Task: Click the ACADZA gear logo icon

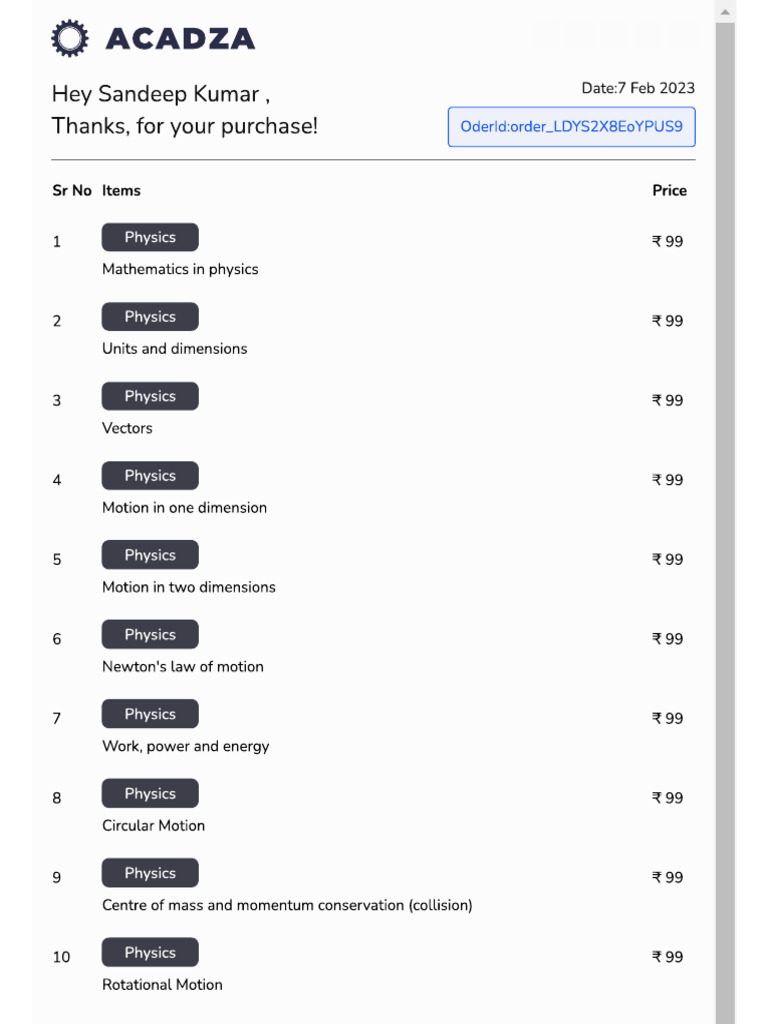Action: click(70, 38)
